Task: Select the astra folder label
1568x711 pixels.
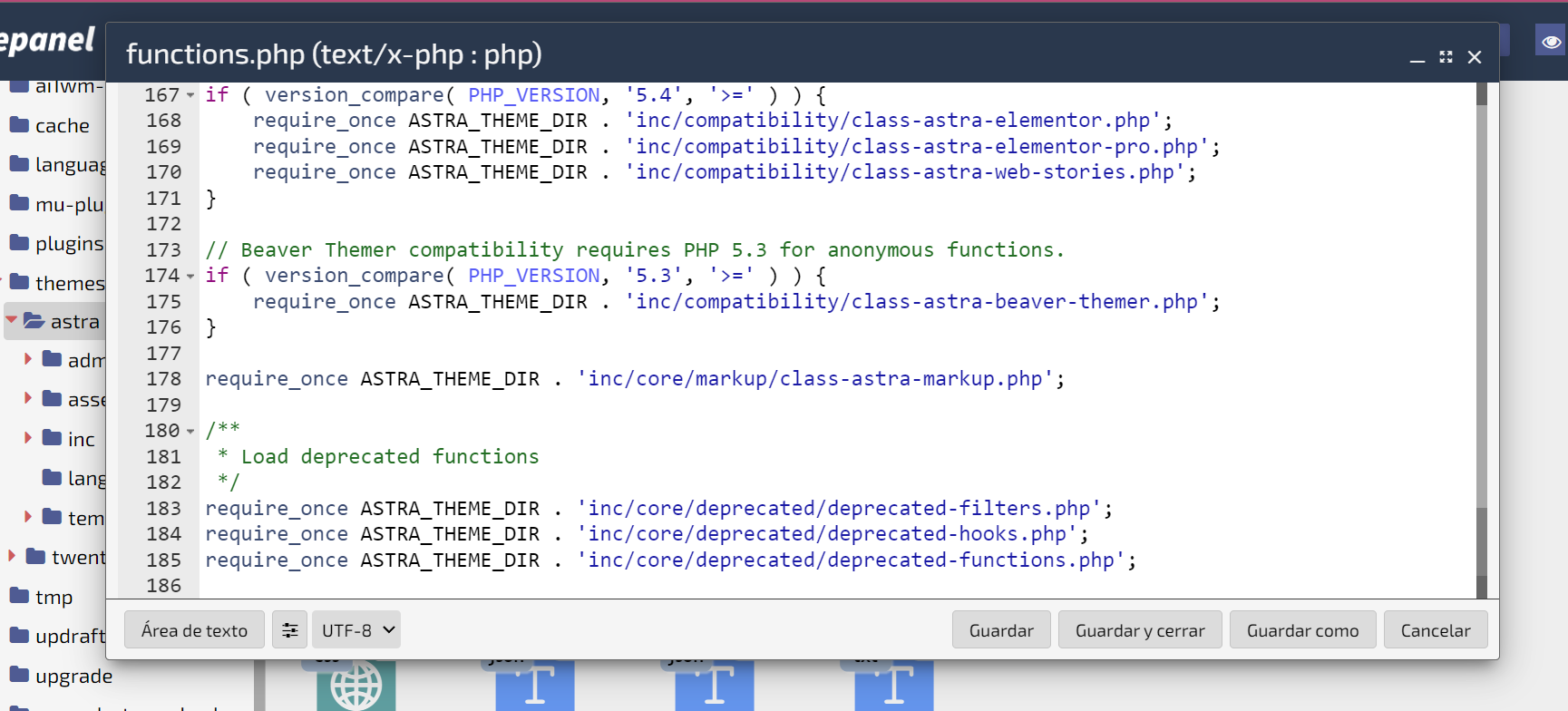Action: click(74, 322)
